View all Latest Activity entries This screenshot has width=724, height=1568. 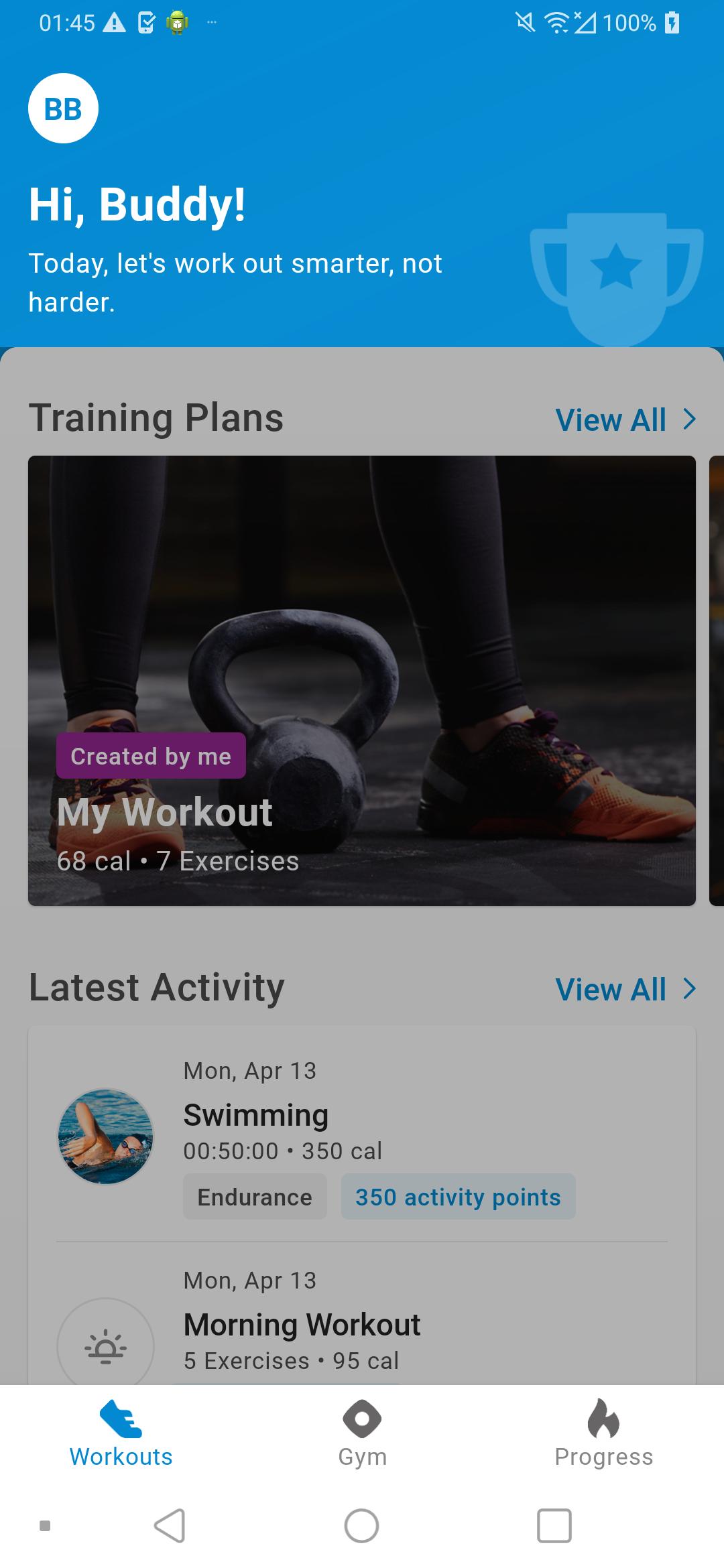pos(611,990)
